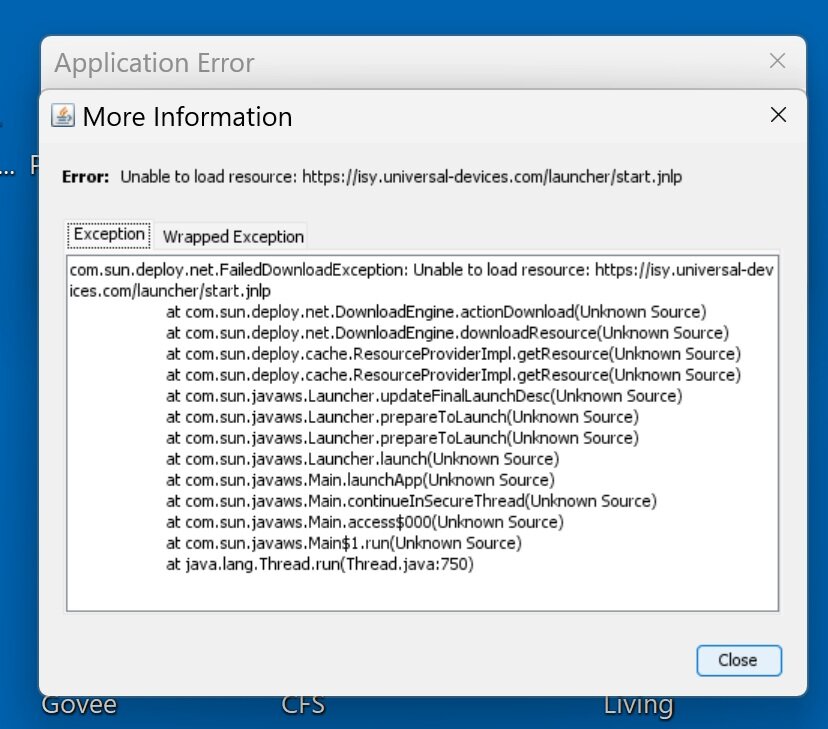Click the 'DownloadEngine.actionDownload' stack trace line
Image resolution: width=828 pixels, height=729 pixels.
pos(436,312)
